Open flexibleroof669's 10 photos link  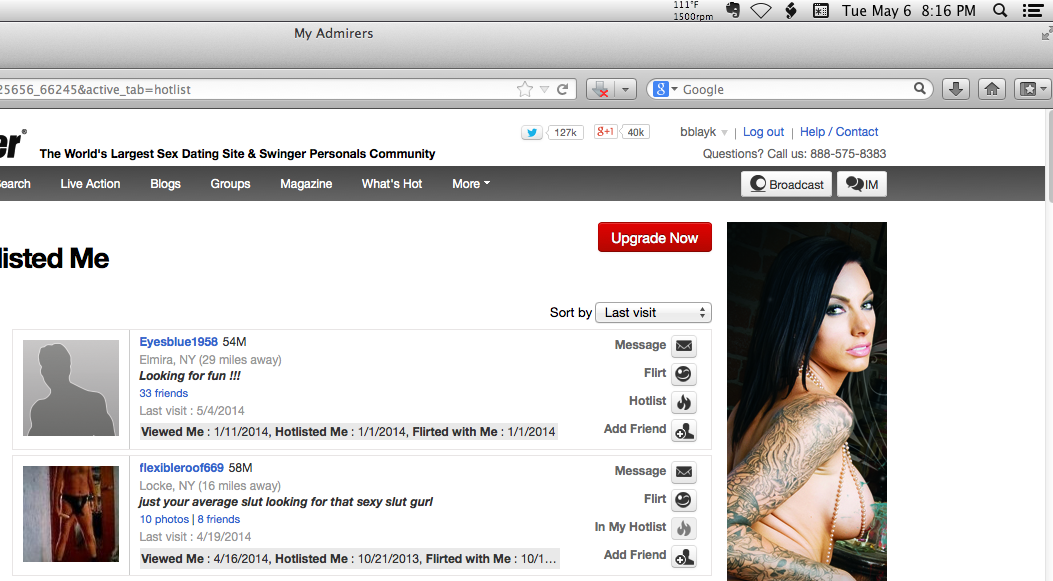(x=164, y=519)
